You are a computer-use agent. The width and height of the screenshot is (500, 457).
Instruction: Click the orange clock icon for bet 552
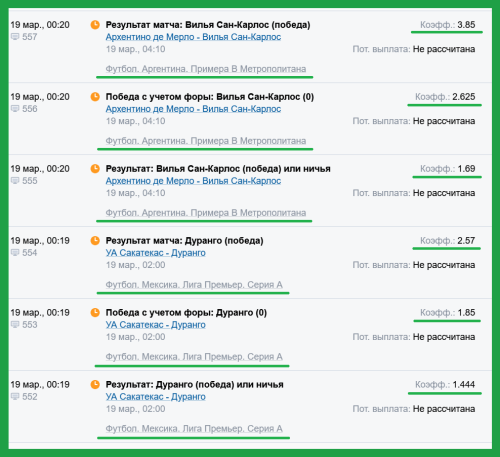pyautogui.click(x=95, y=385)
